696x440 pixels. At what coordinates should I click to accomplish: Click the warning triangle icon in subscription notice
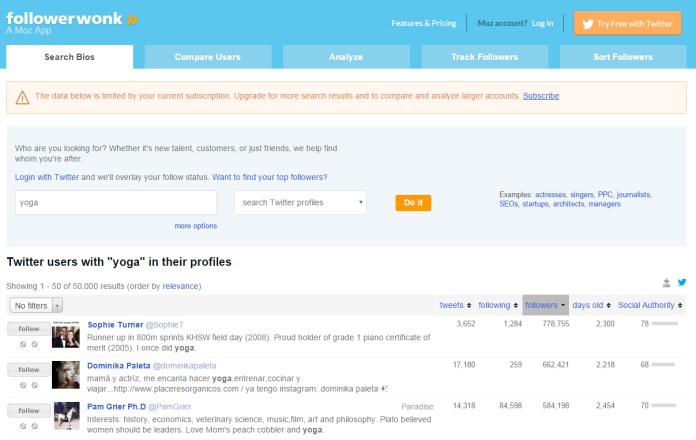(22, 97)
